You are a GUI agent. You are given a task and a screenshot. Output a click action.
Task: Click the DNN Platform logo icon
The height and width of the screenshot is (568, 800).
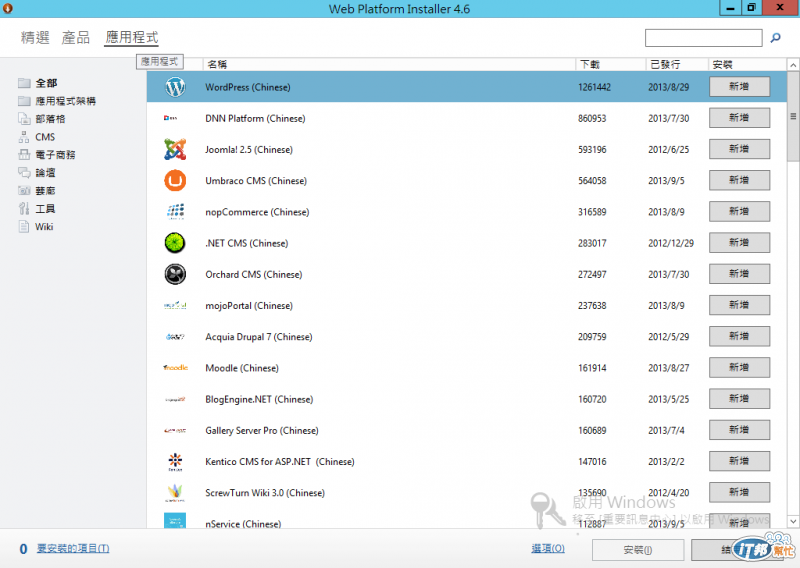170,118
